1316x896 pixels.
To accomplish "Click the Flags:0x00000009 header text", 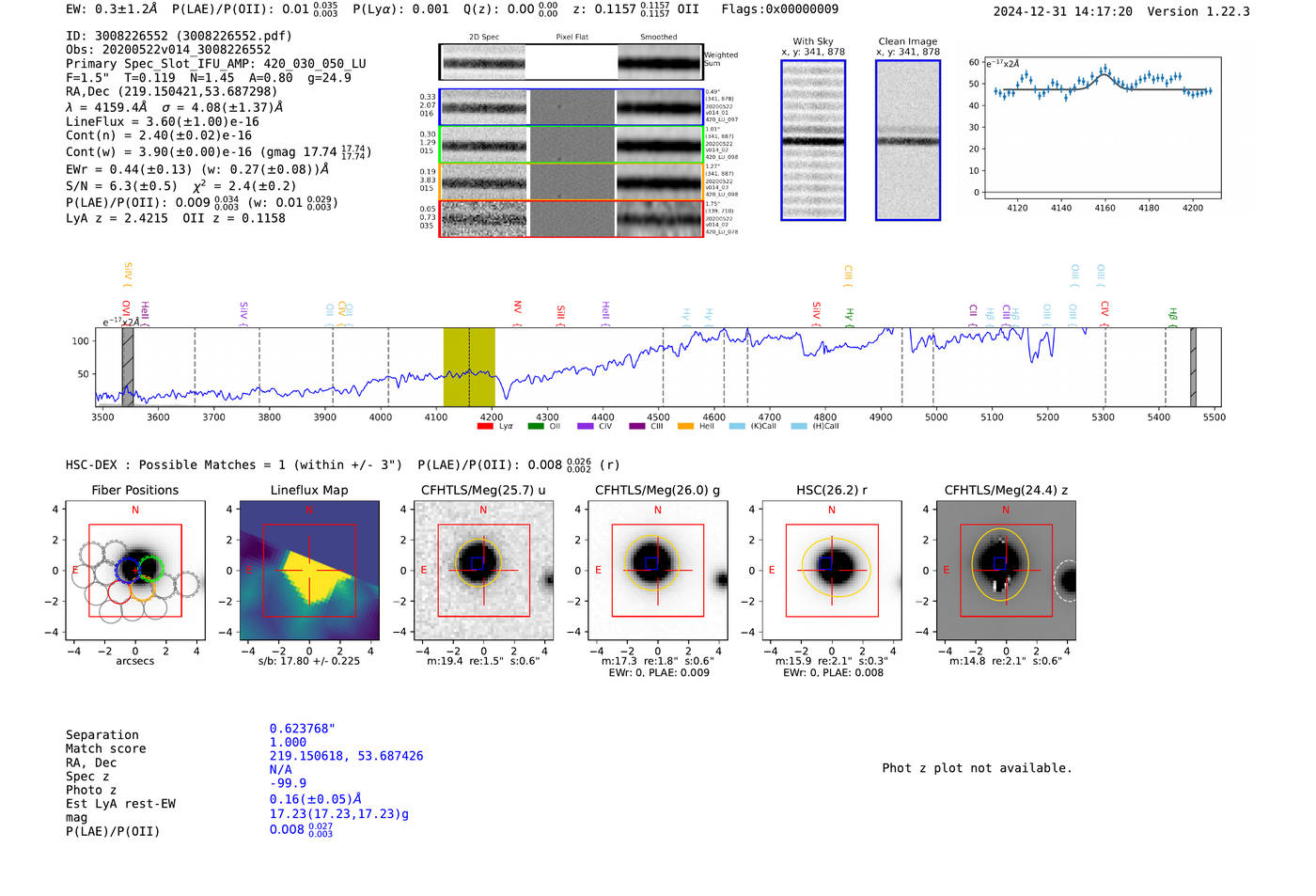I will coord(779,9).
